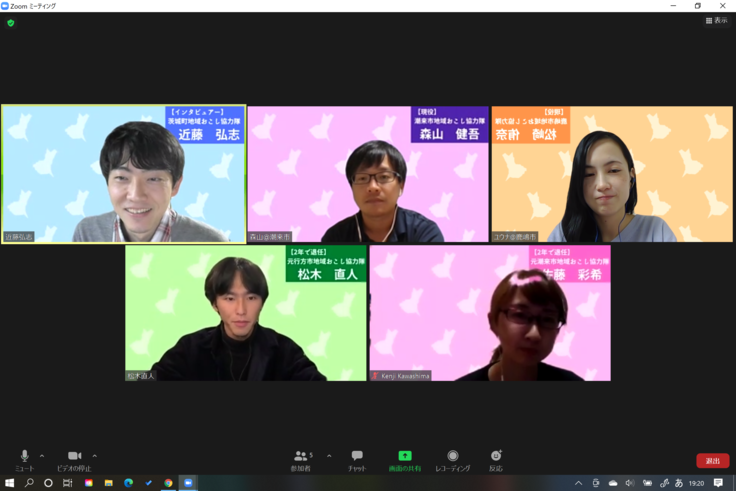Image resolution: width=736 pixels, height=491 pixels.
Task: Expand video options arrow beside camera
Action: pyautogui.click(x=95, y=456)
